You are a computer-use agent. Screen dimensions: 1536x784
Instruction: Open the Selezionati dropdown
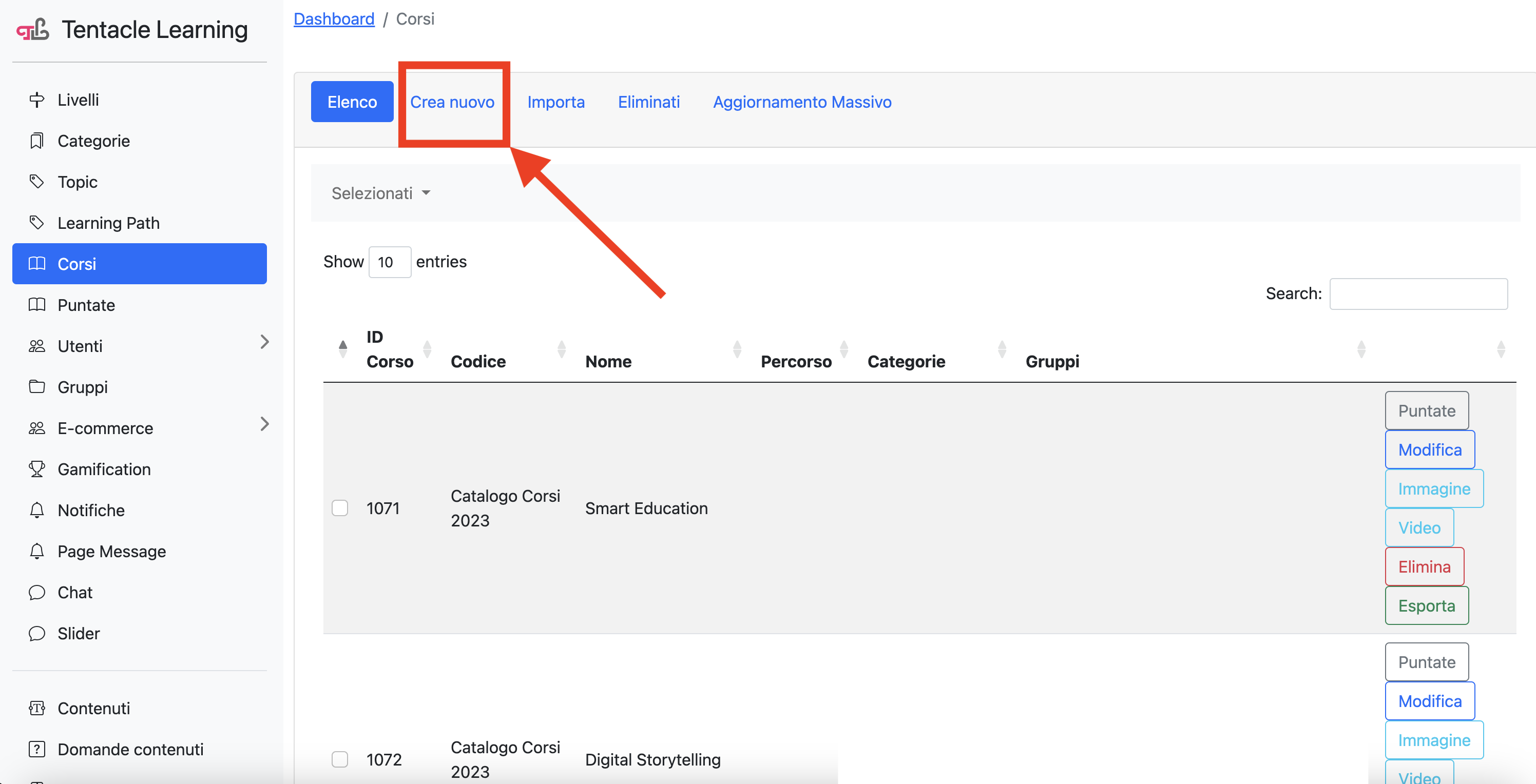click(380, 193)
